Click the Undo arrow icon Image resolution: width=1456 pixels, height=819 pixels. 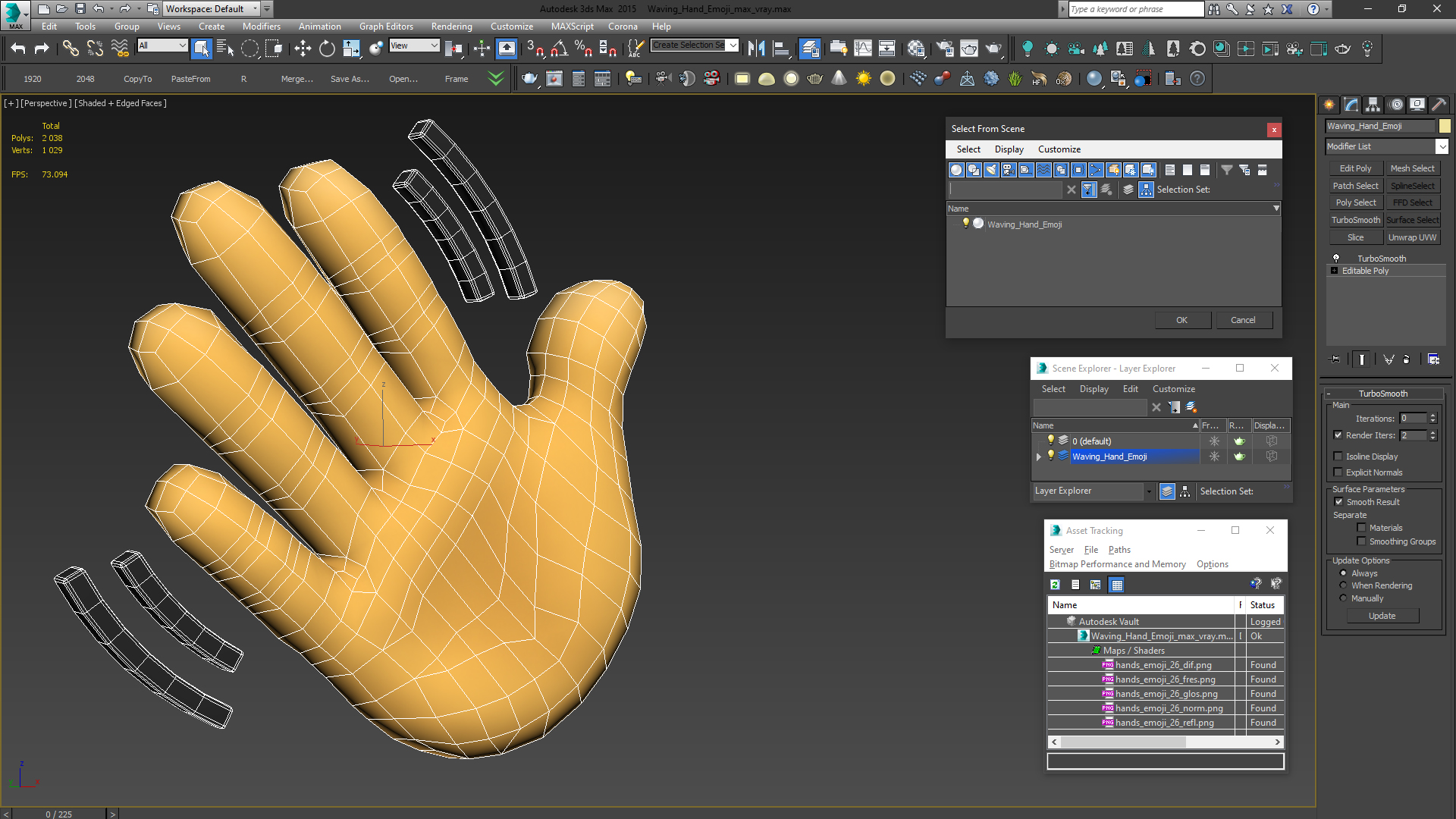click(18, 49)
